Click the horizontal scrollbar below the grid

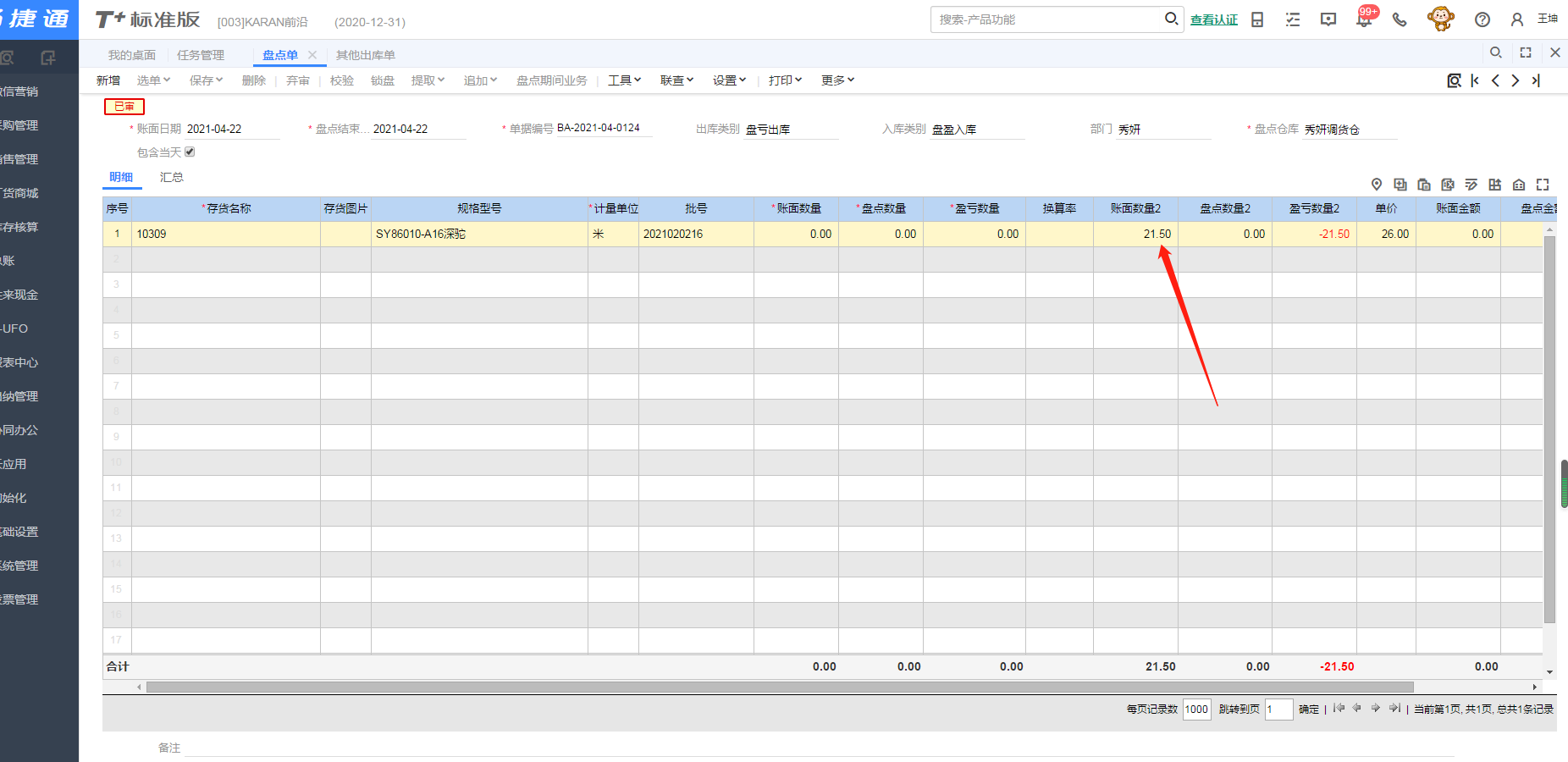click(x=780, y=687)
